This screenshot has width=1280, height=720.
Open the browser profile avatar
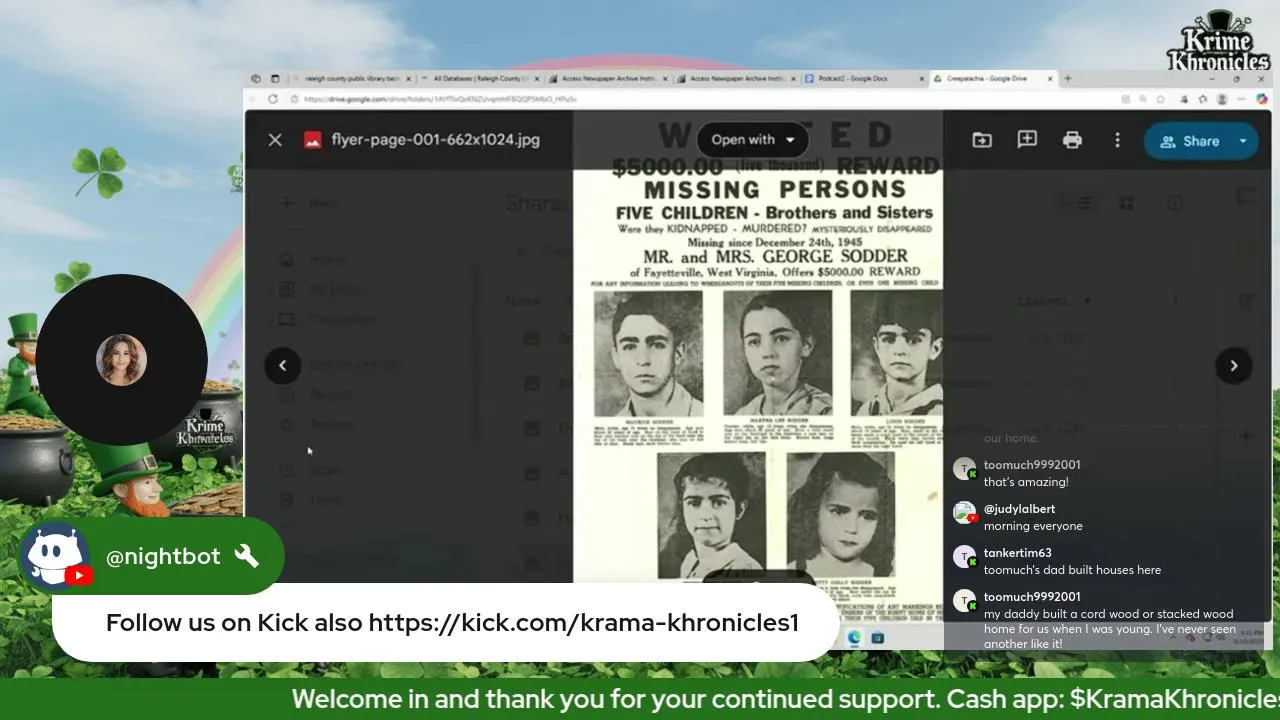click(1222, 99)
